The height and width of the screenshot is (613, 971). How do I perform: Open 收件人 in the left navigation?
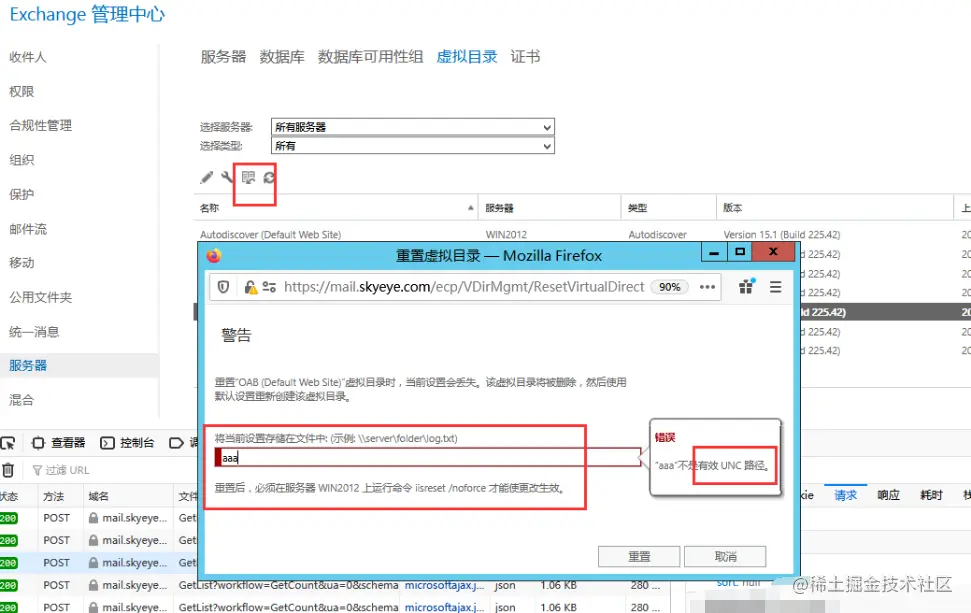click(x=28, y=57)
